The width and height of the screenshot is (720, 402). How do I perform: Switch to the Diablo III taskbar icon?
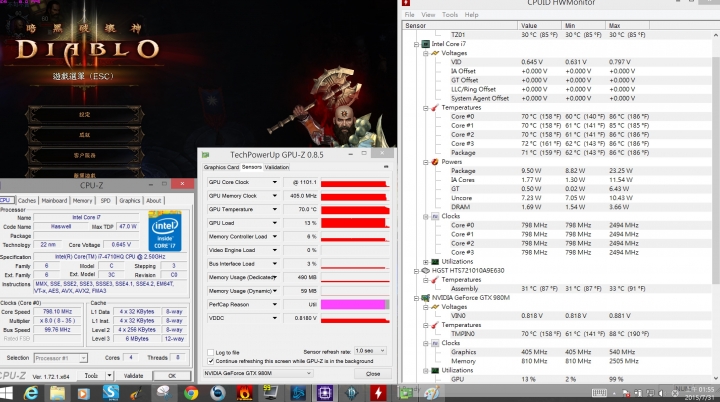click(x=351, y=393)
